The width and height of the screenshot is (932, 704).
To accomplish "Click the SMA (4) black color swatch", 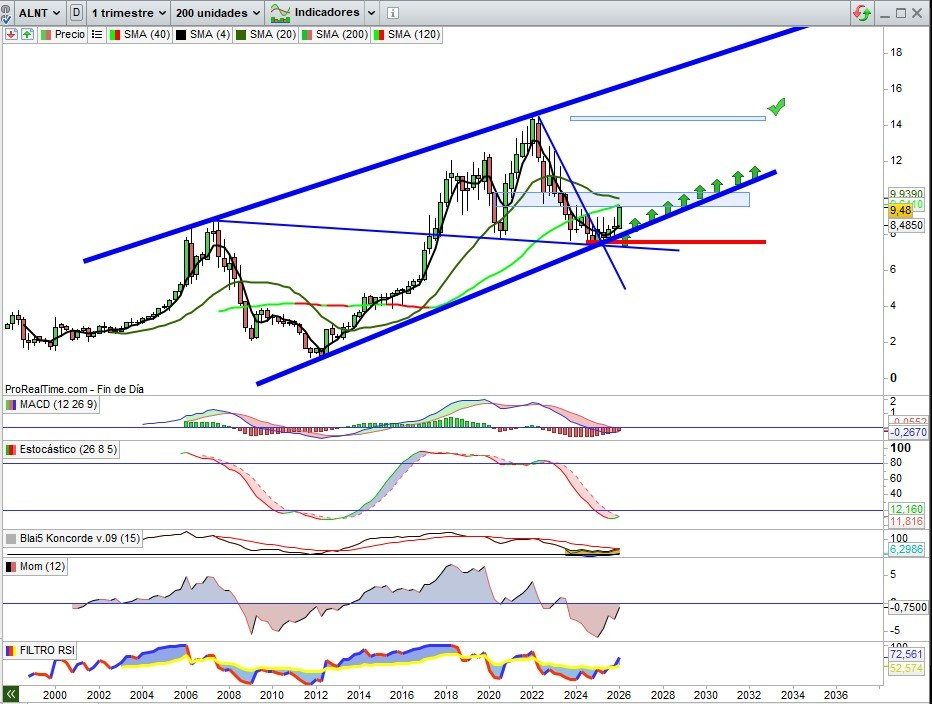I will pyautogui.click(x=182, y=34).
